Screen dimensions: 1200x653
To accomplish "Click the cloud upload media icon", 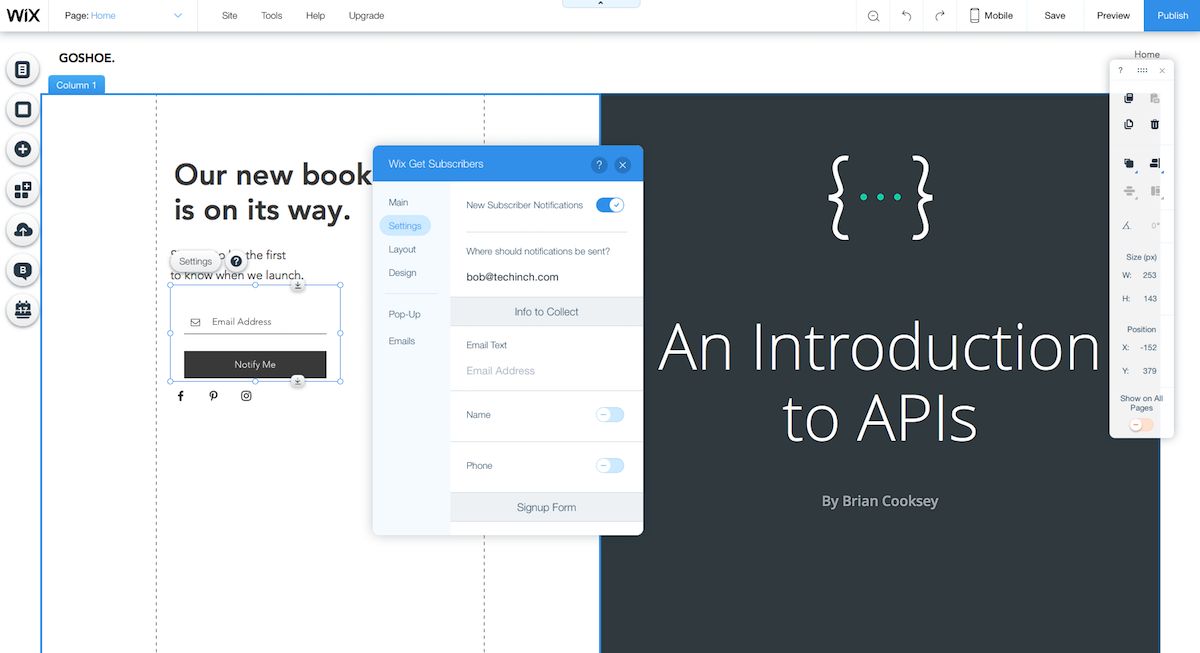I will coord(23,230).
